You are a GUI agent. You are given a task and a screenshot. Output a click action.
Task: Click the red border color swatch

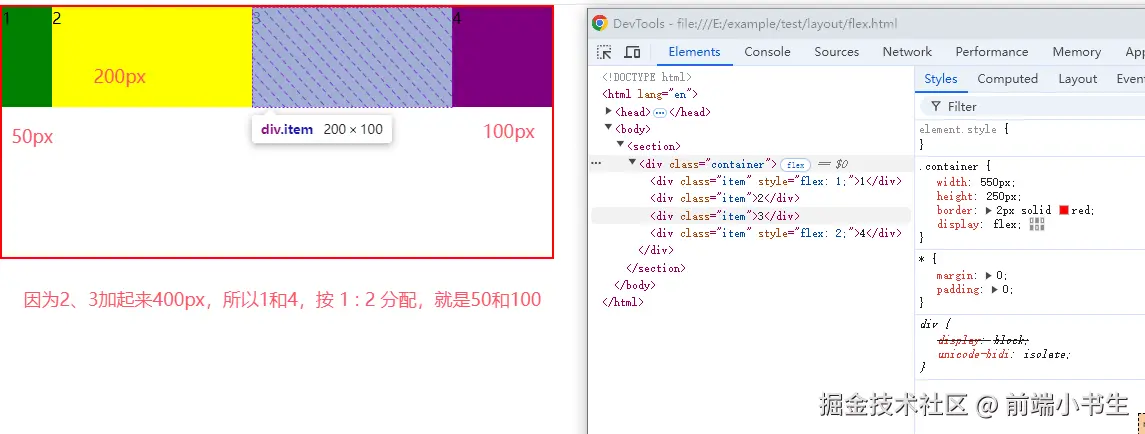[1064, 210]
